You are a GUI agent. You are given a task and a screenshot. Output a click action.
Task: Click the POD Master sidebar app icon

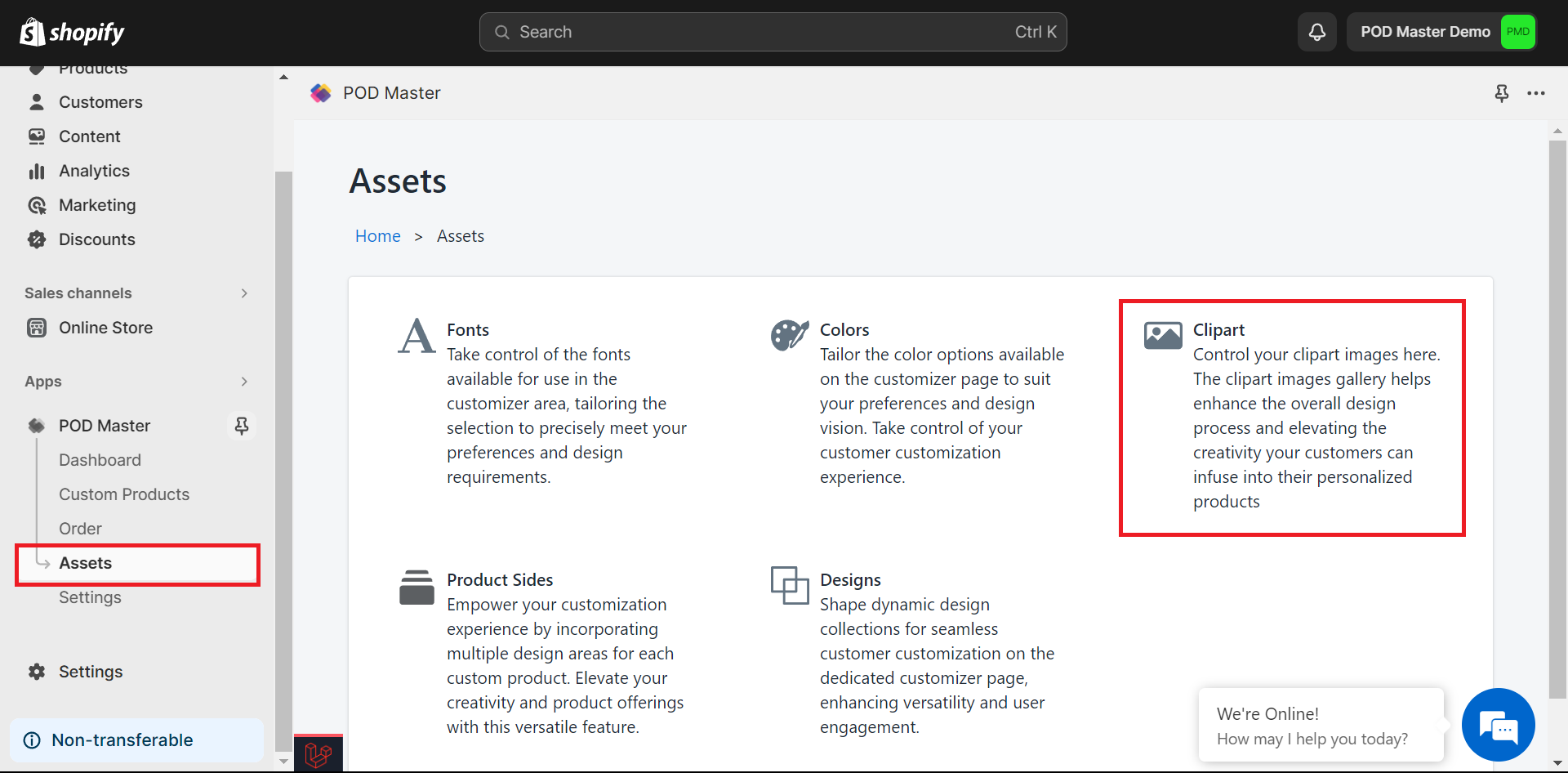click(37, 426)
